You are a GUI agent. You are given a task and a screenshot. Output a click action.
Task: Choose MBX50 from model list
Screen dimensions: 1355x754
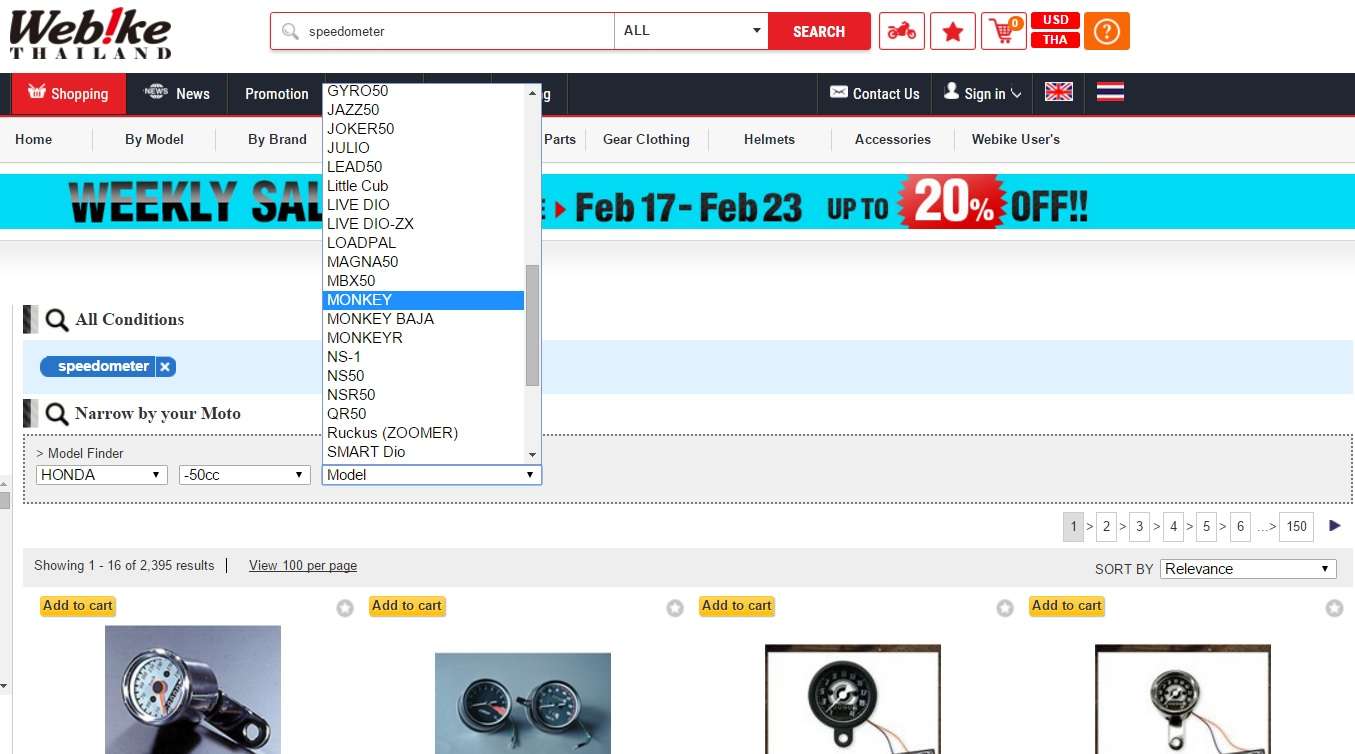pos(424,281)
